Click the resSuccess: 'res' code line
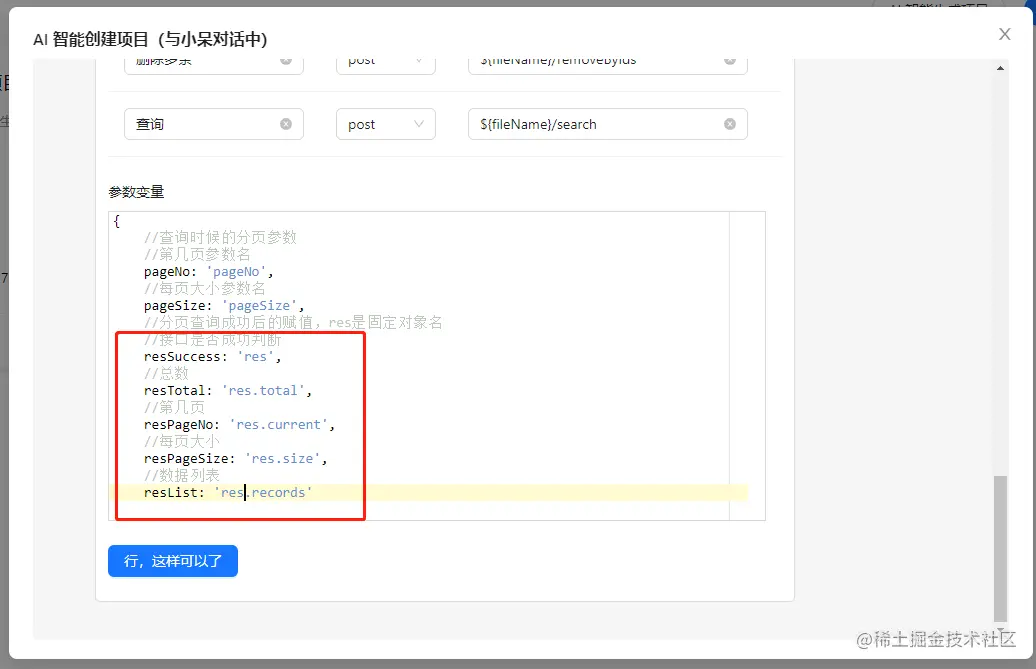Screen dimensions: 1036x669 213,357
